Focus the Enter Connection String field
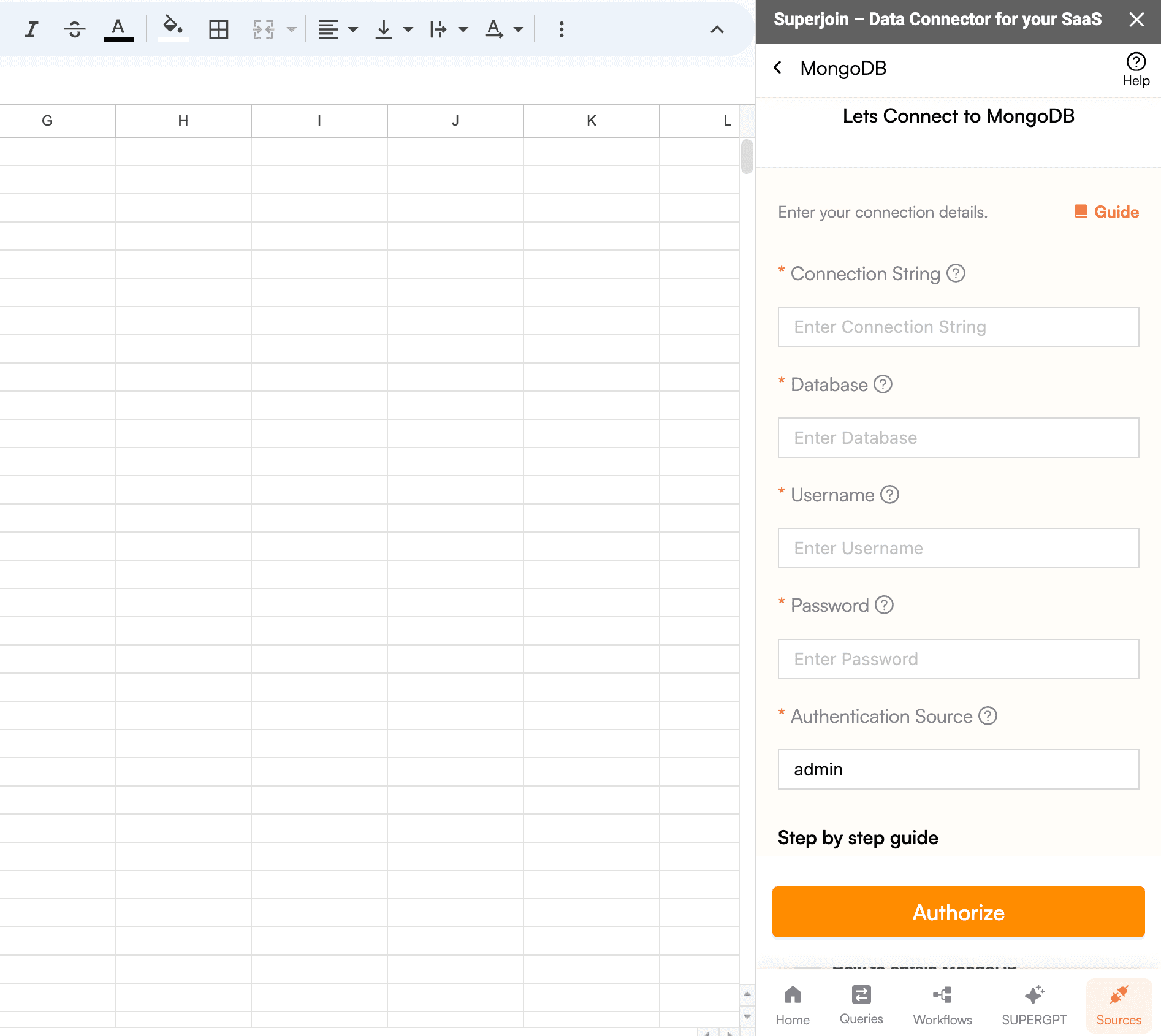Image resolution: width=1161 pixels, height=1036 pixels. (x=958, y=327)
